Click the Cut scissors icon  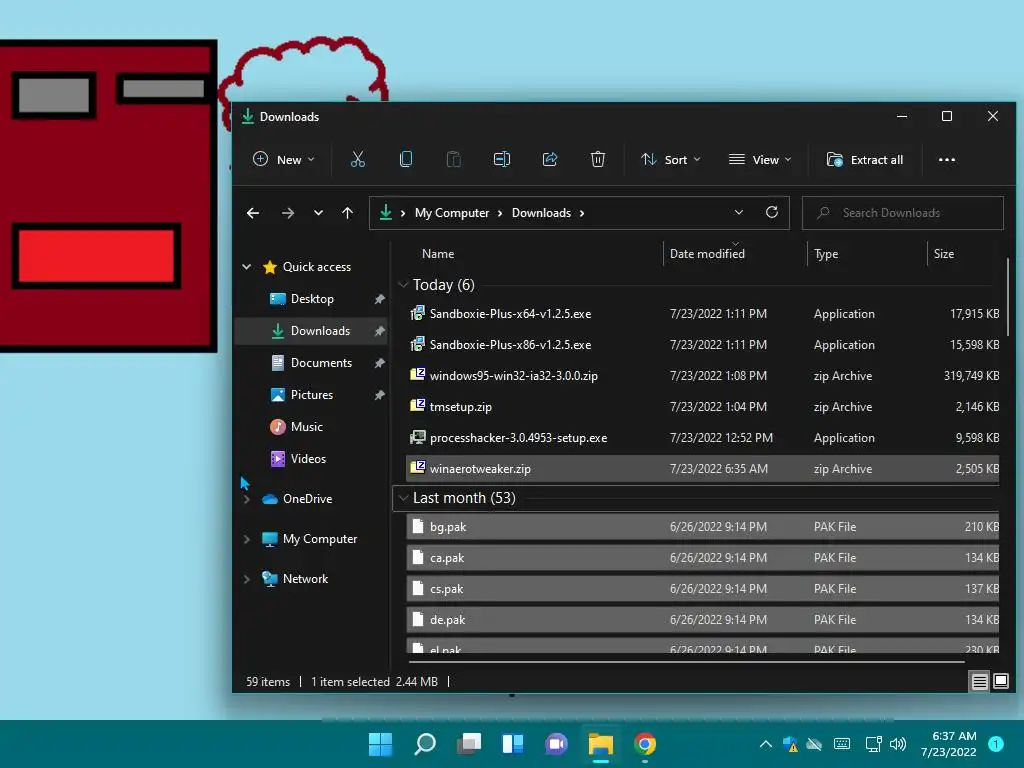(357, 159)
